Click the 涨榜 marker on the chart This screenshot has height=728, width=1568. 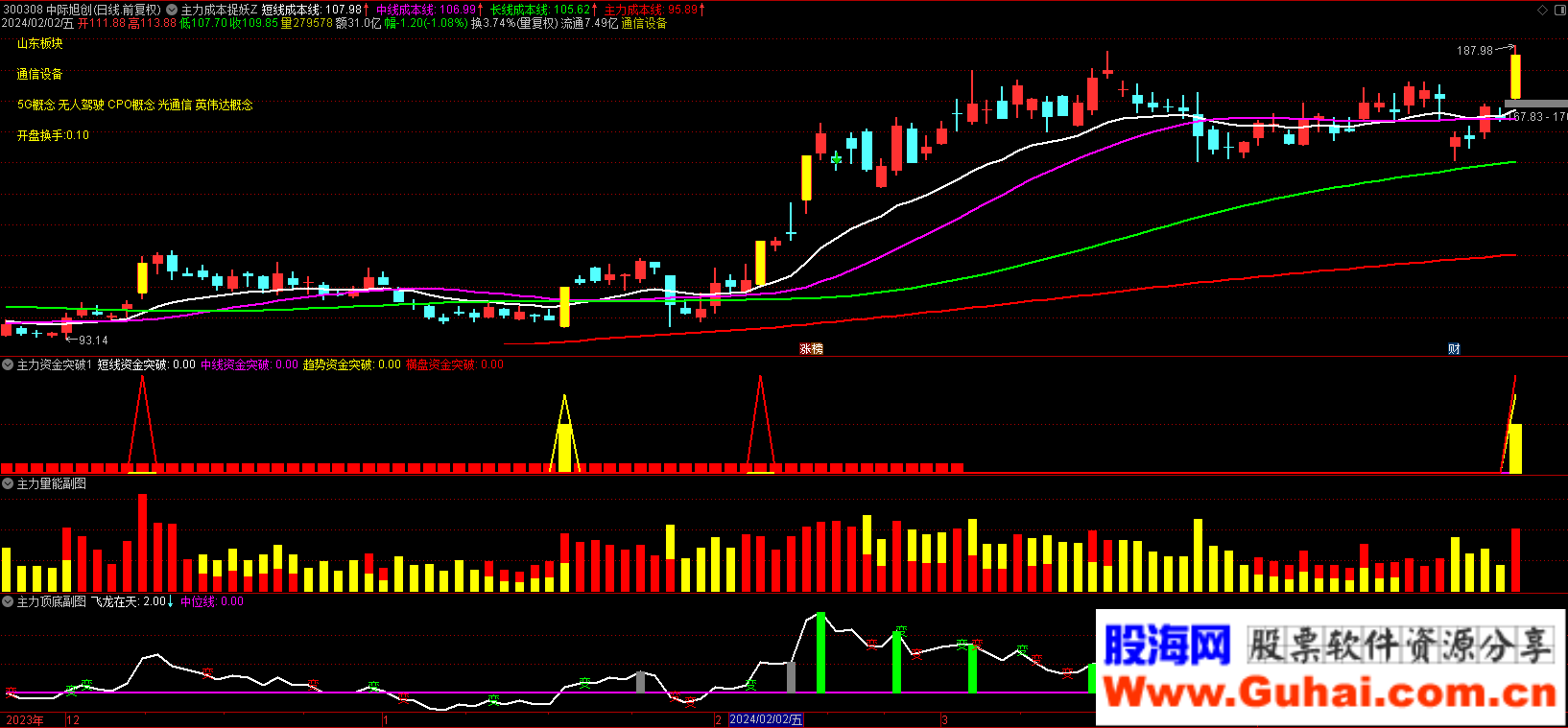811,349
